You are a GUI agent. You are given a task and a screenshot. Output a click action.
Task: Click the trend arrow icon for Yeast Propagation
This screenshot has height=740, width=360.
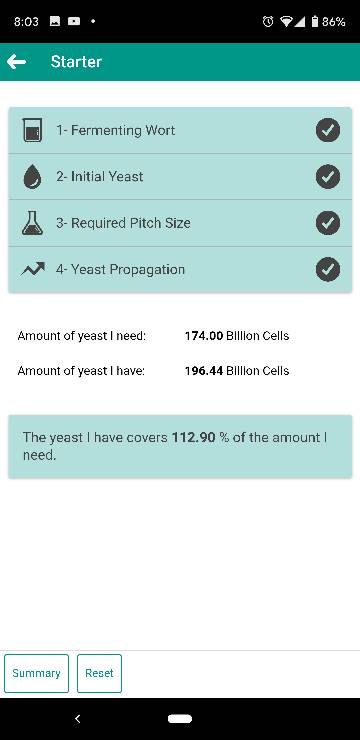[x=33, y=269]
